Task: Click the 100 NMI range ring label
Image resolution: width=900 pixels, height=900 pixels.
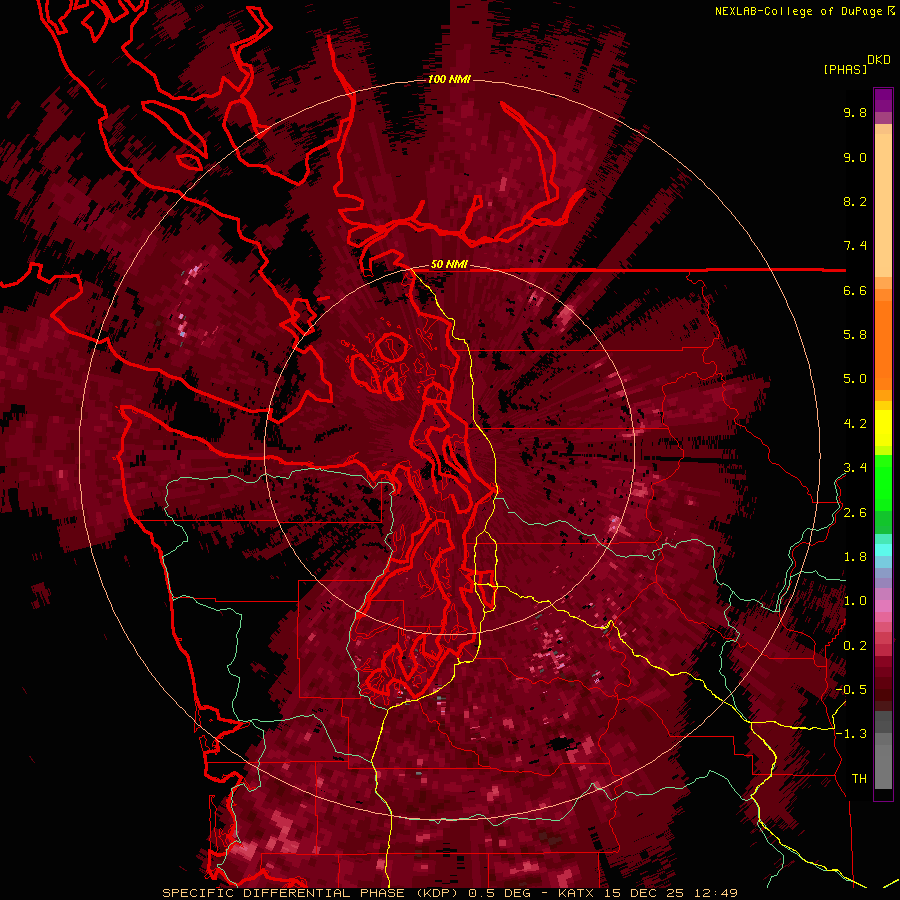Action: tap(449, 79)
